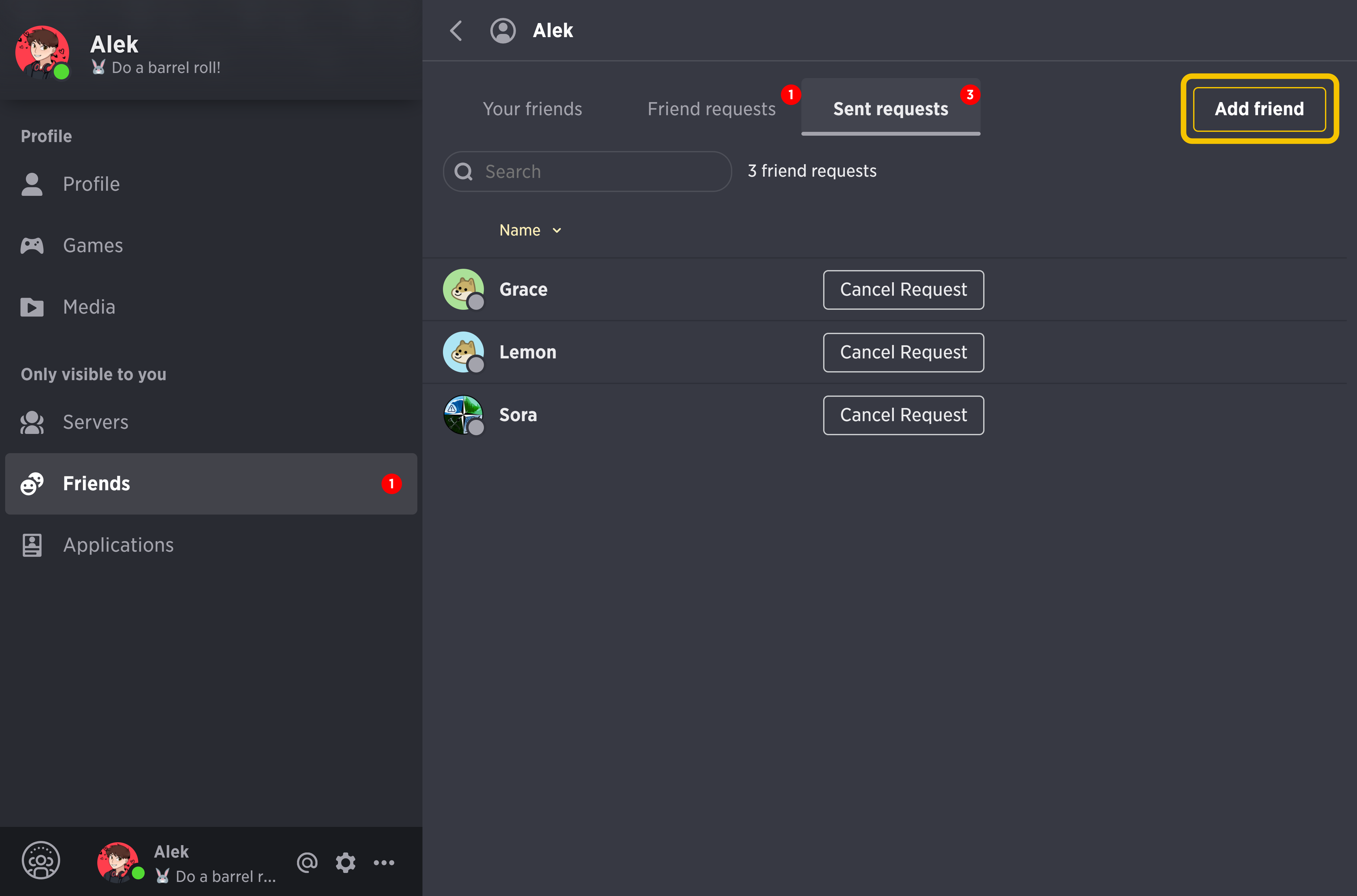Open settings with the gear icon
This screenshot has height=896, width=1357.
click(345, 862)
